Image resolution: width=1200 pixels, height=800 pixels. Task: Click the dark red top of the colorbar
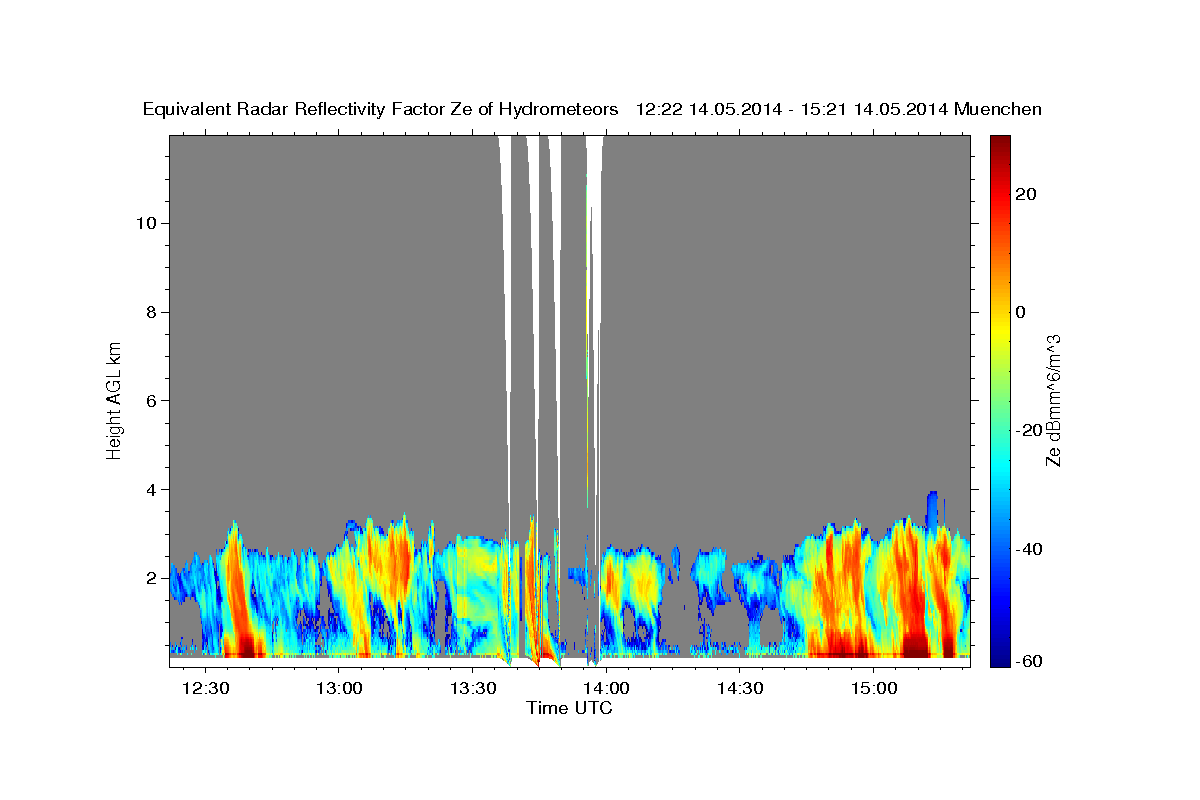point(1000,142)
